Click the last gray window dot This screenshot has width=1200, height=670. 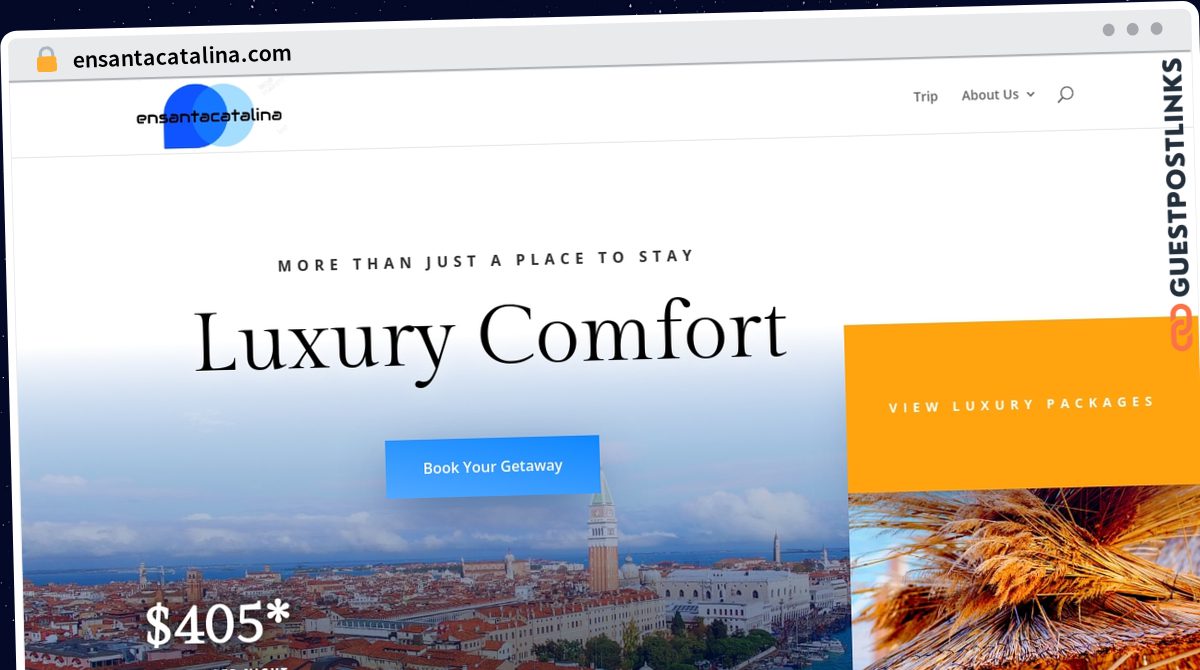coord(1157,29)
